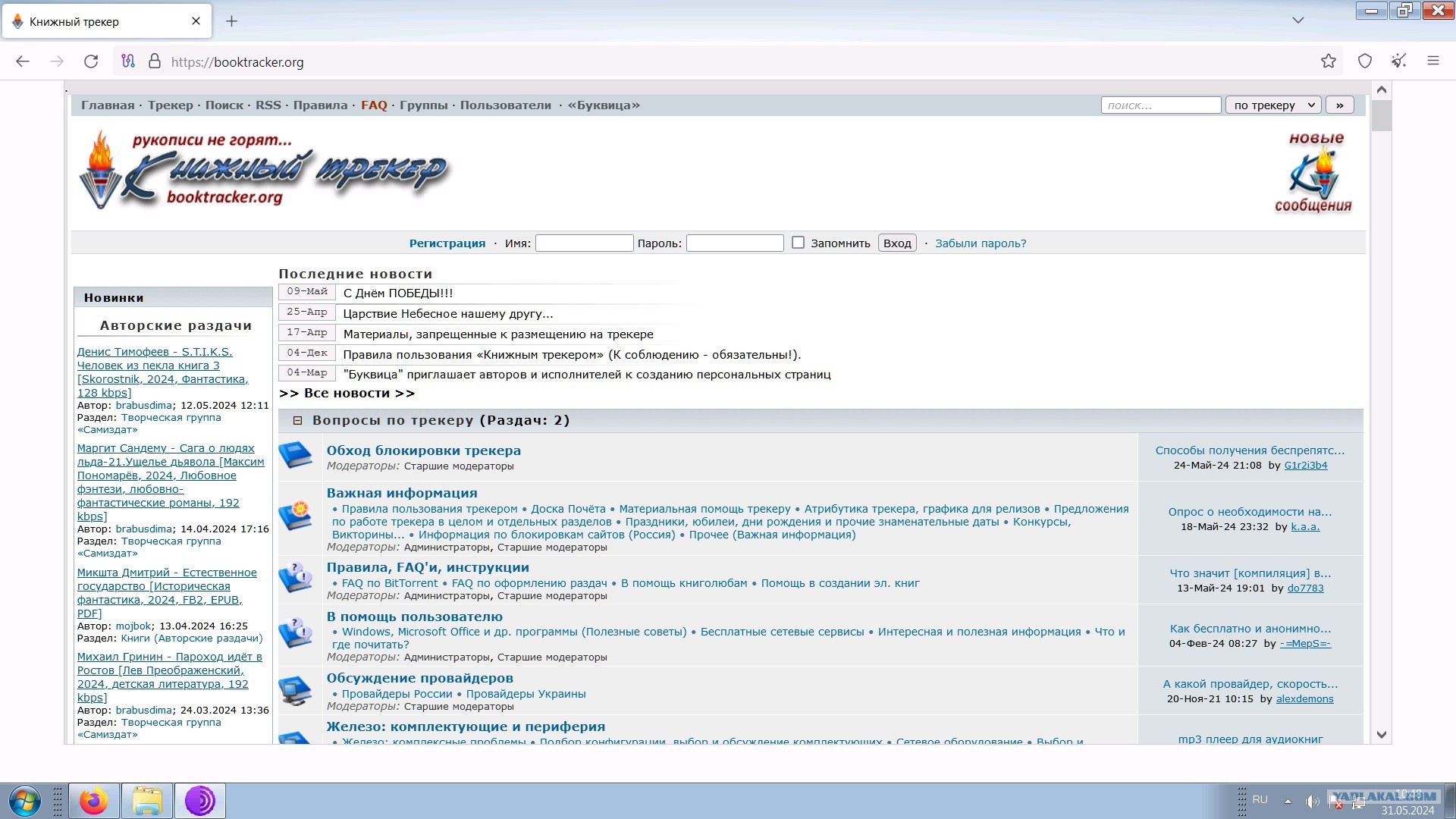1456x819 pixels.
Task: Open the Windows Start menu
Action: click(x=24, y=801)
